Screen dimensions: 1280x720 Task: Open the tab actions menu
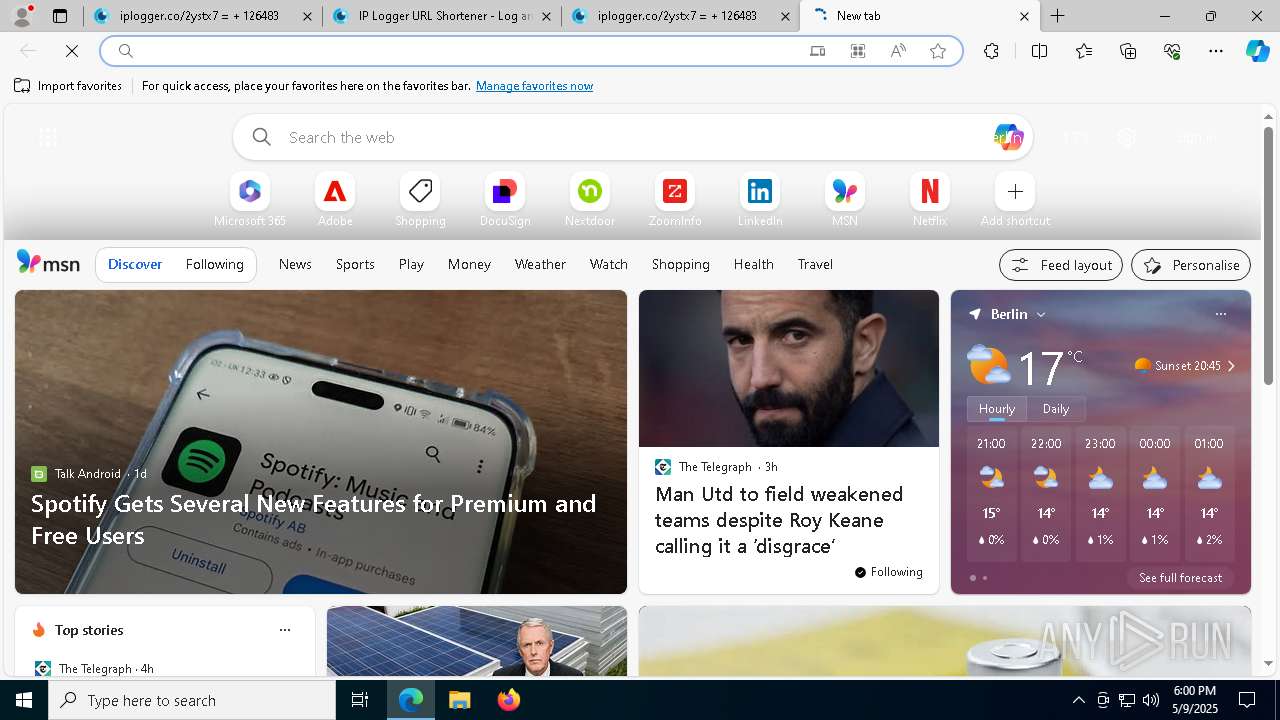60,16
